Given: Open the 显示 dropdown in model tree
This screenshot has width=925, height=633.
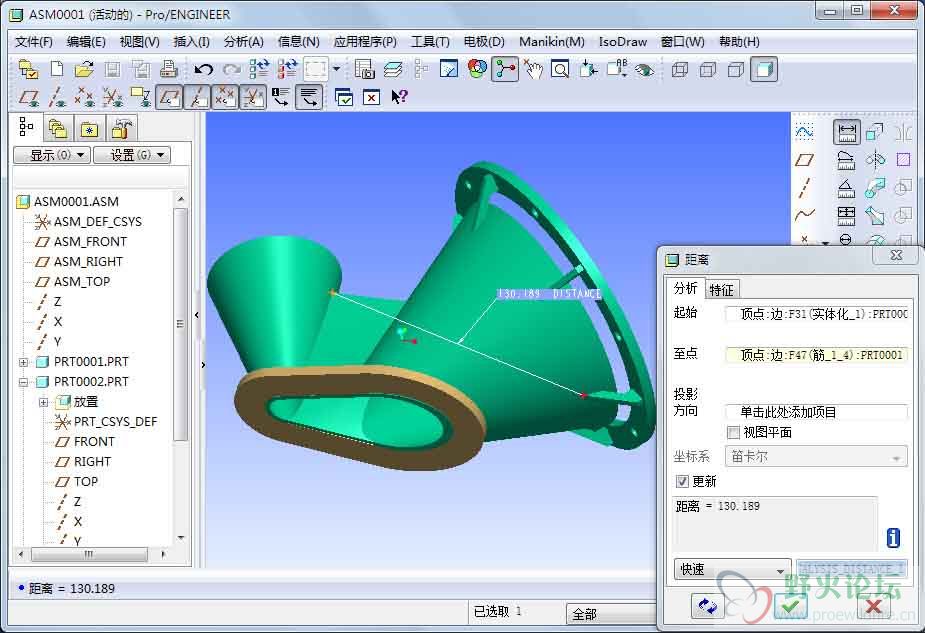Looking at the screenshot, I should (x=52, y=155).
